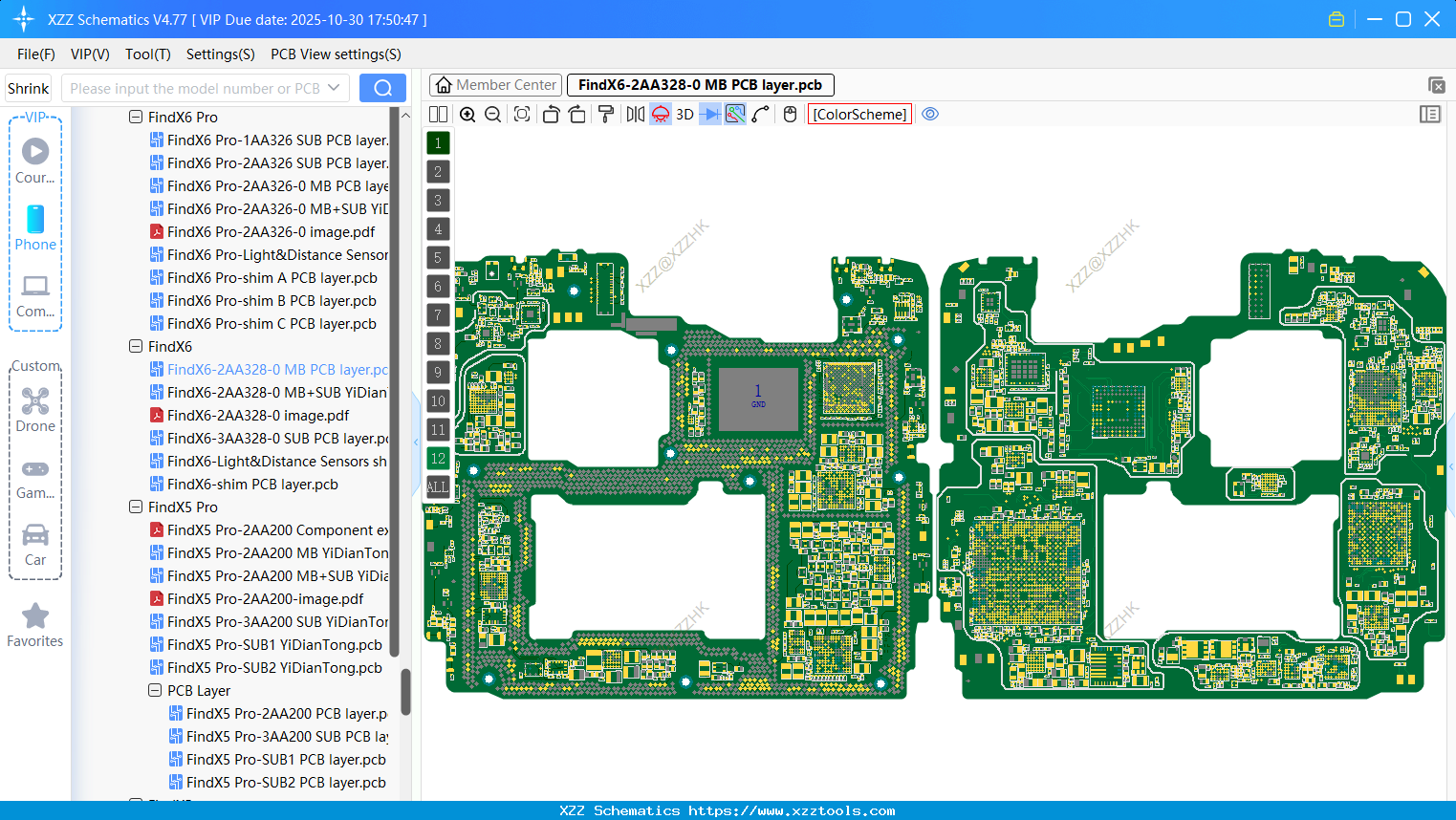Select the Phone category icon

[x=35, y=227]
